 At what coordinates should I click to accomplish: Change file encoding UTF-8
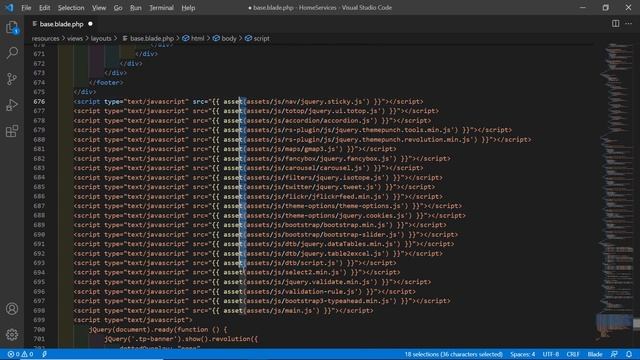551,354
